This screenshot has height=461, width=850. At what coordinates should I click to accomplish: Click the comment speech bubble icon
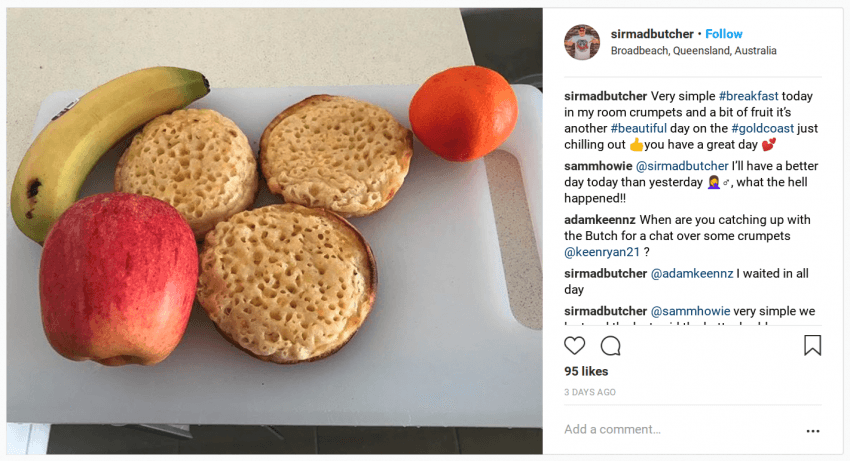(610, 345)
